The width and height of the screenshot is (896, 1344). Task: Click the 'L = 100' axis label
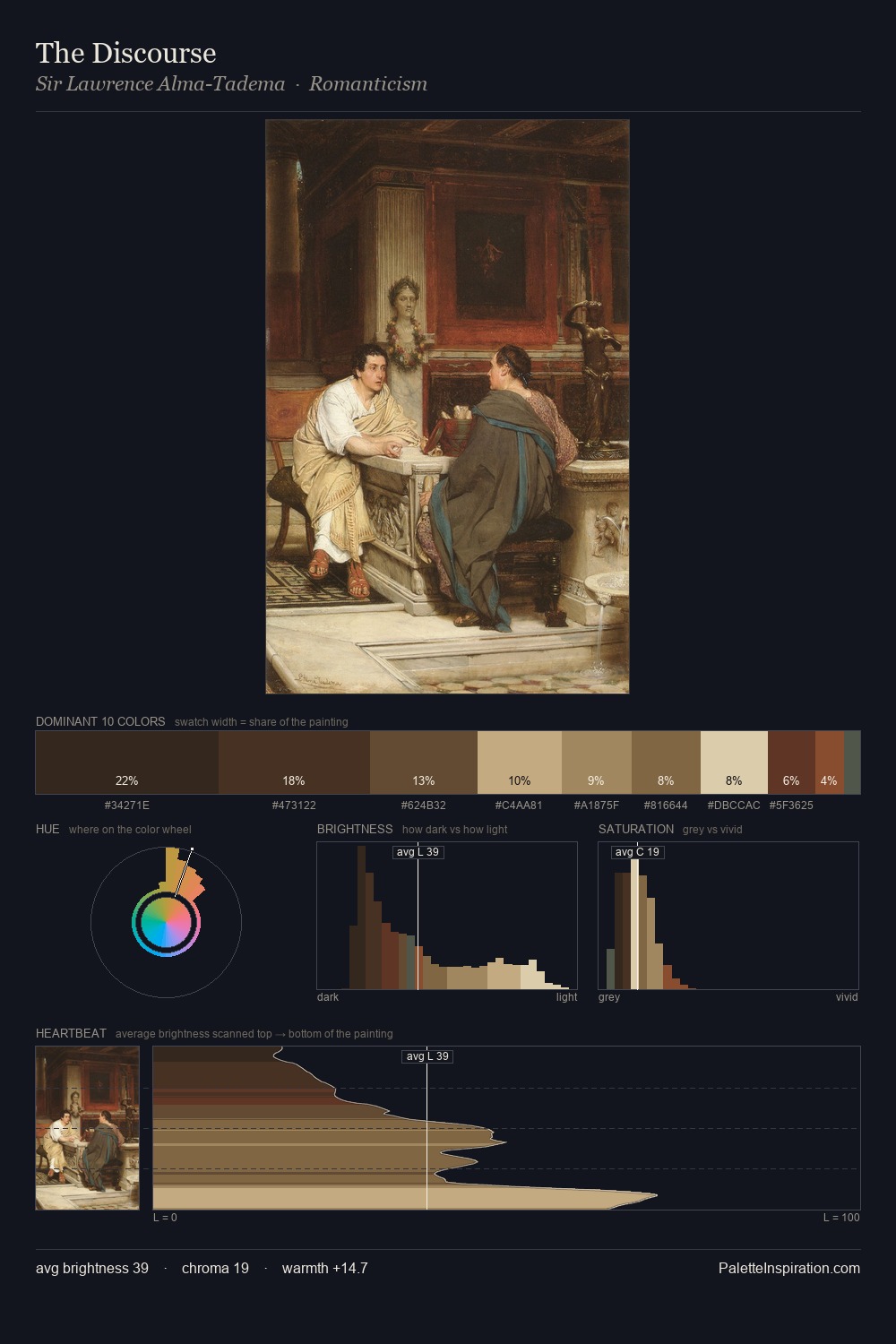pos(841,1218)
